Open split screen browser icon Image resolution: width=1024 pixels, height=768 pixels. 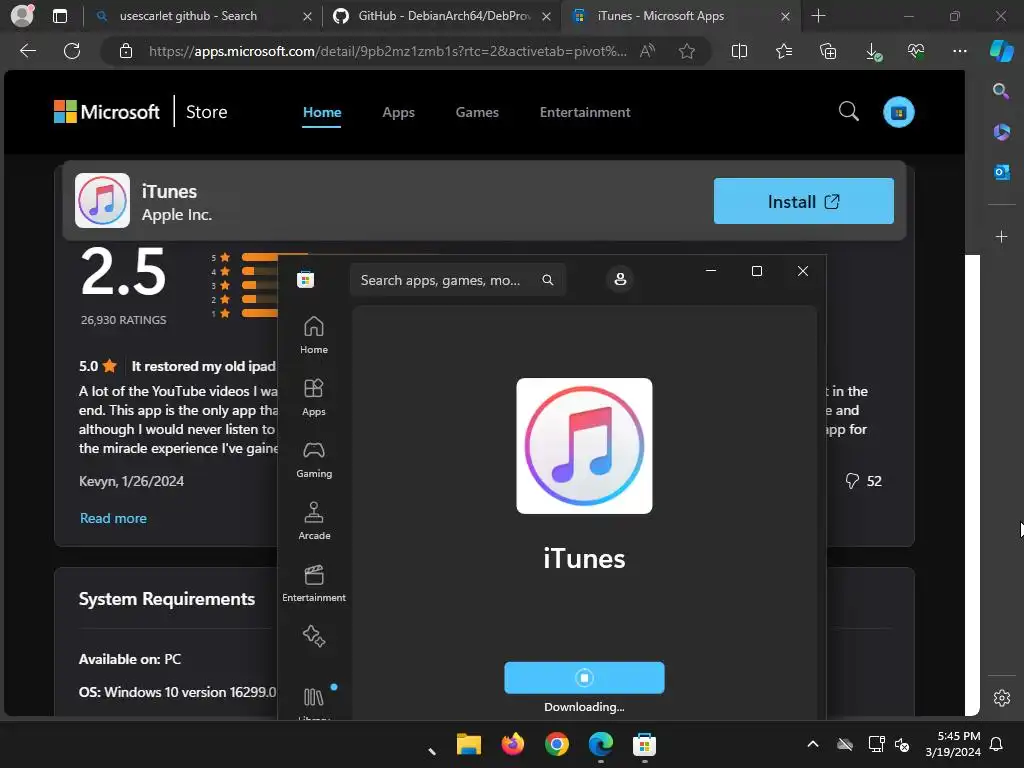739,51
